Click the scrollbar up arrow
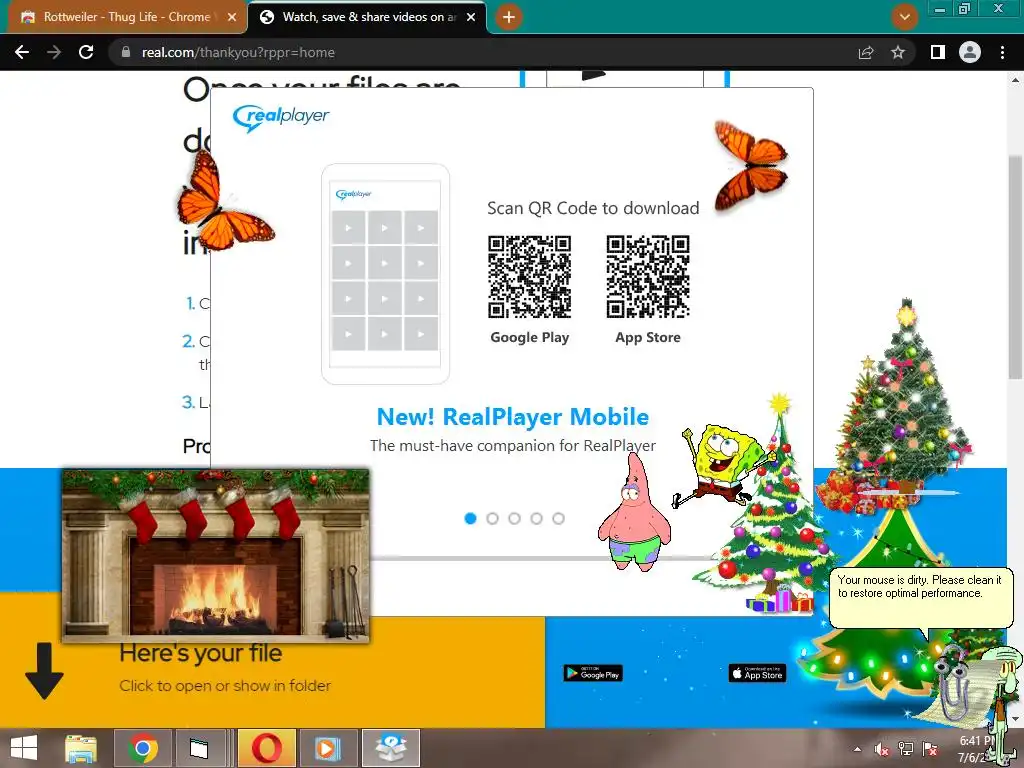1024x768 pixels. [1015, 80]
